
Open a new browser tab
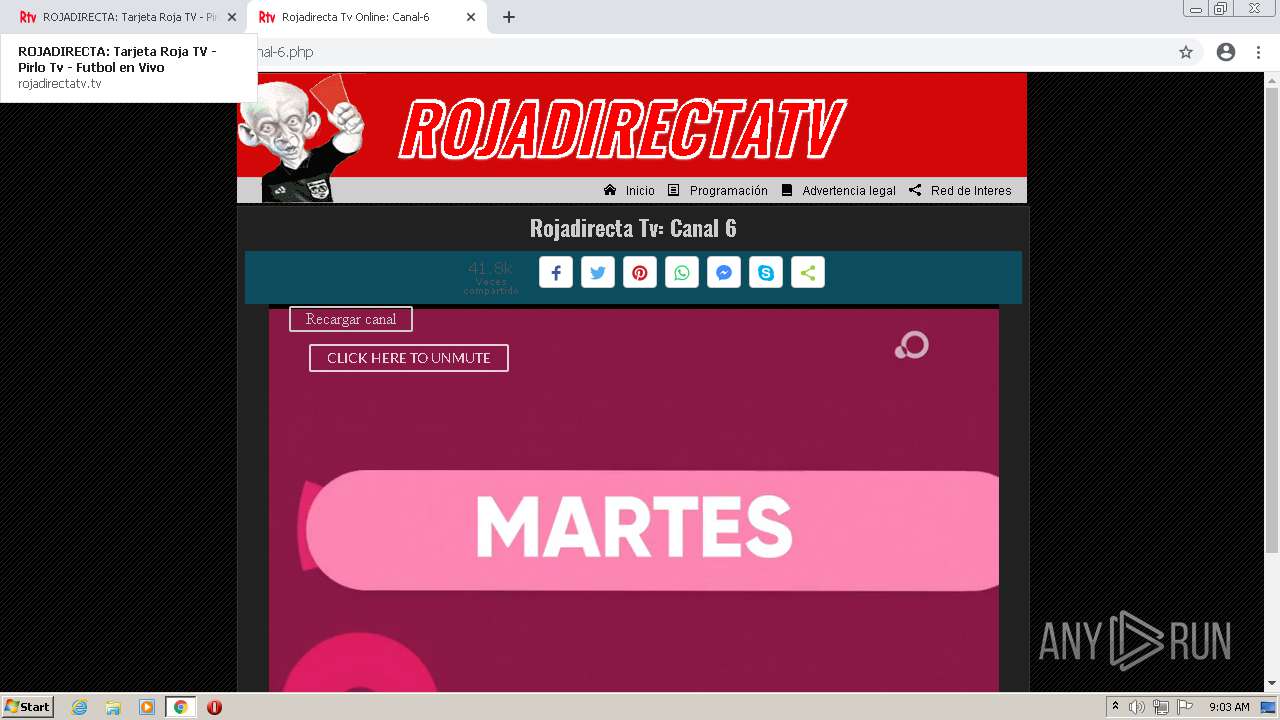pos(509,17)
